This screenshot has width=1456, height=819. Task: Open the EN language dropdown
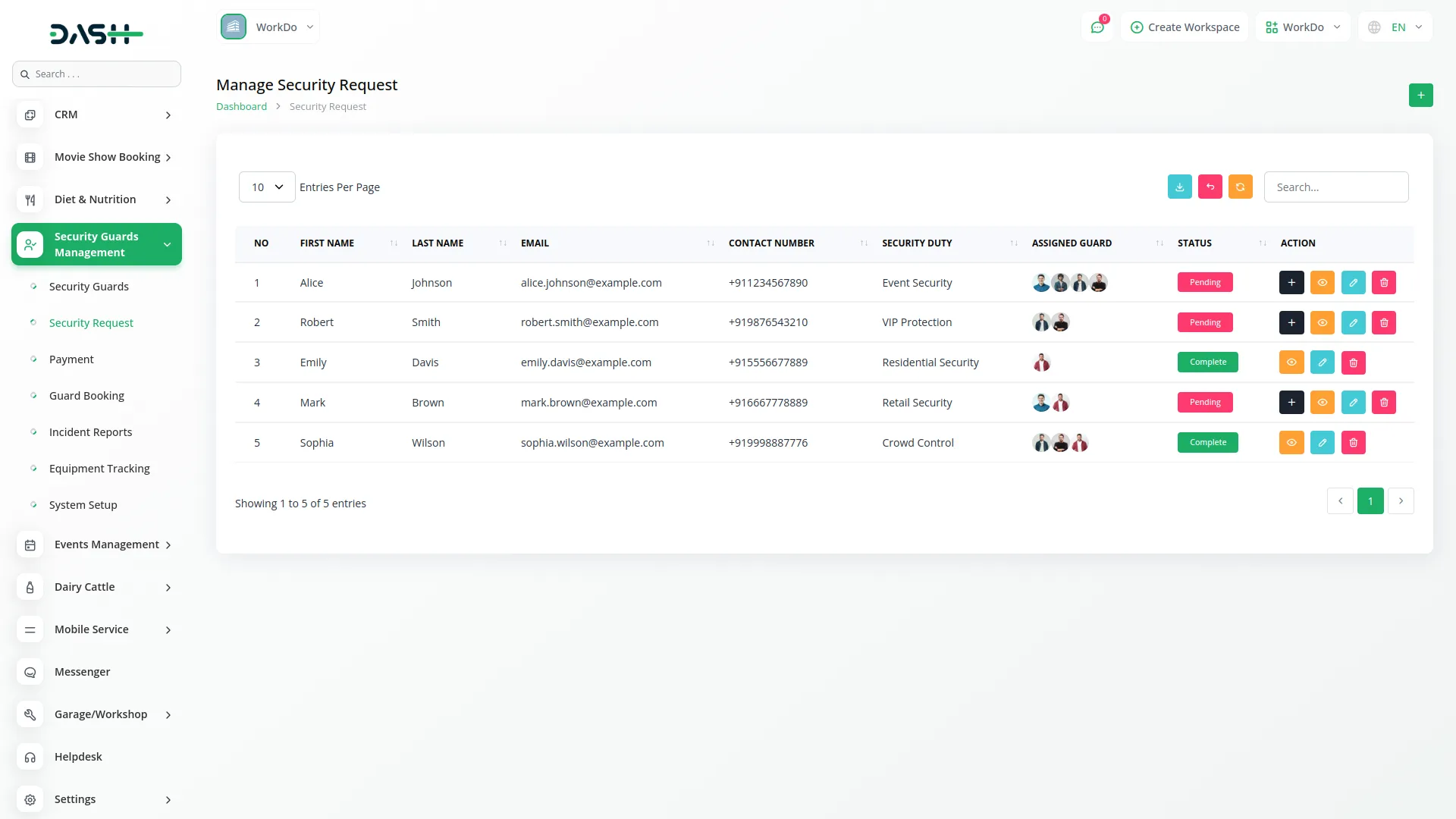pyautogui.click(x=1397, y=27)
